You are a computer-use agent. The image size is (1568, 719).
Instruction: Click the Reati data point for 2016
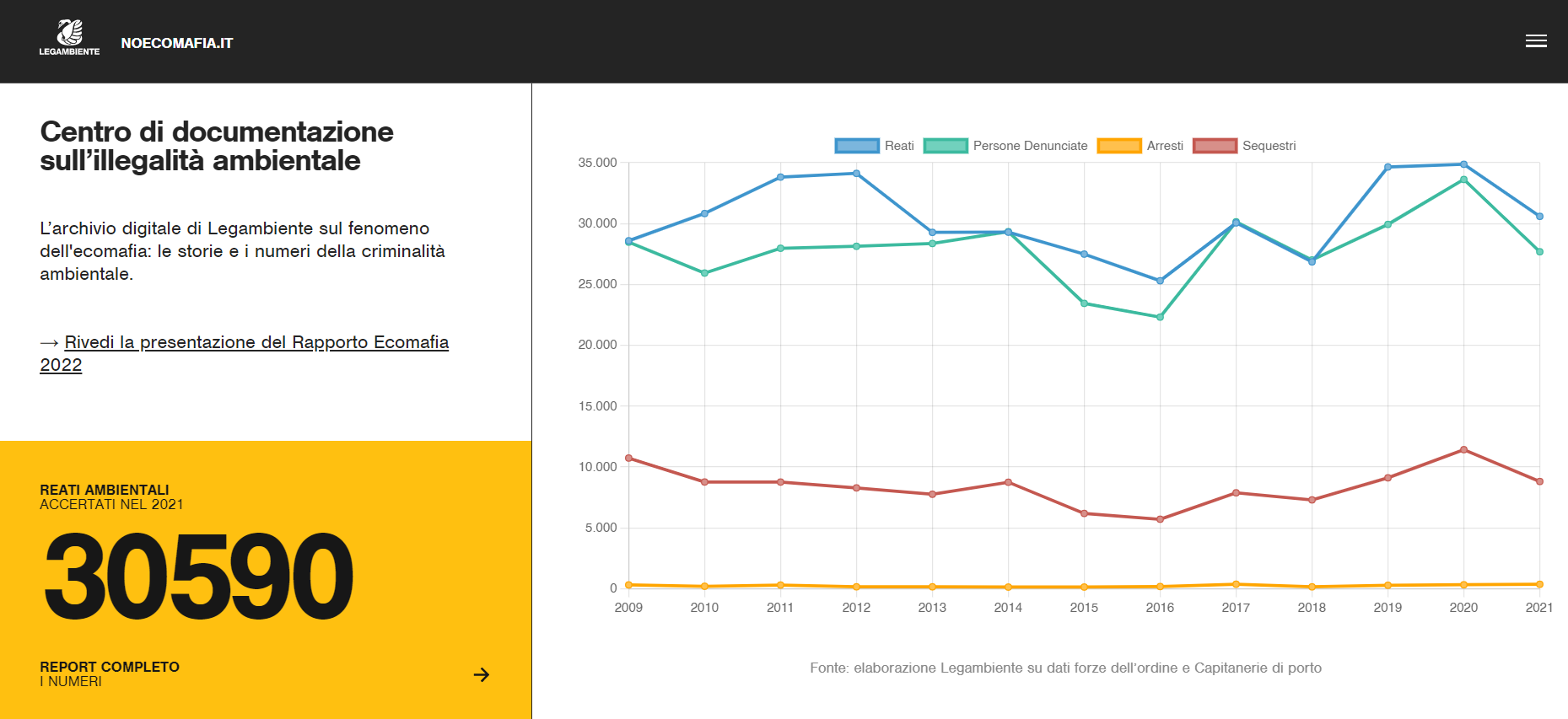(x=1160, y=281)
